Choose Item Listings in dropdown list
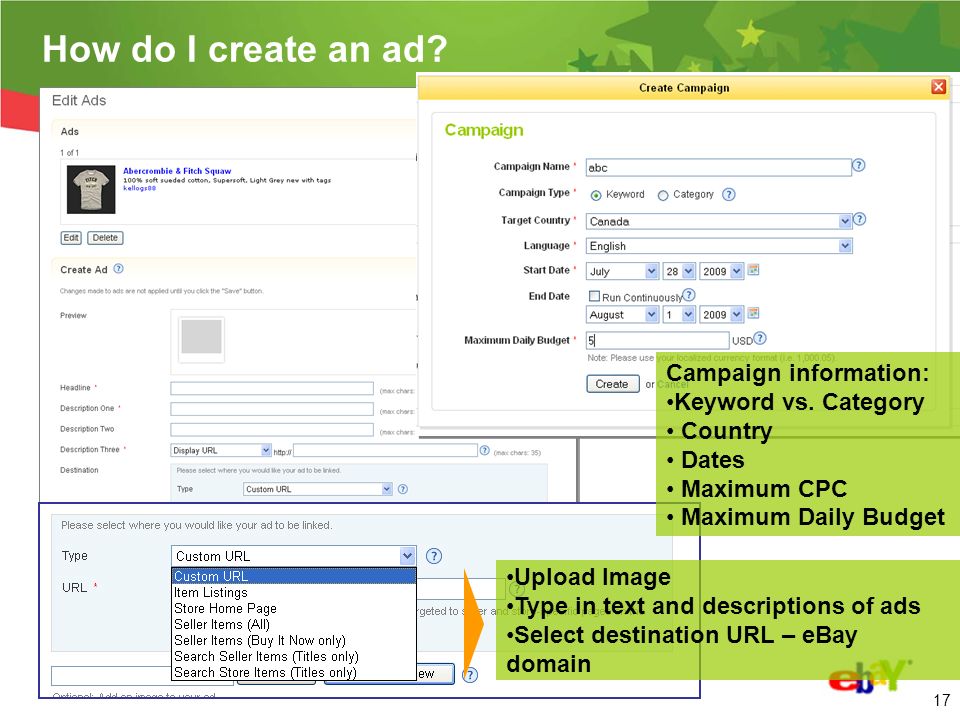 [x=294, y=593]
